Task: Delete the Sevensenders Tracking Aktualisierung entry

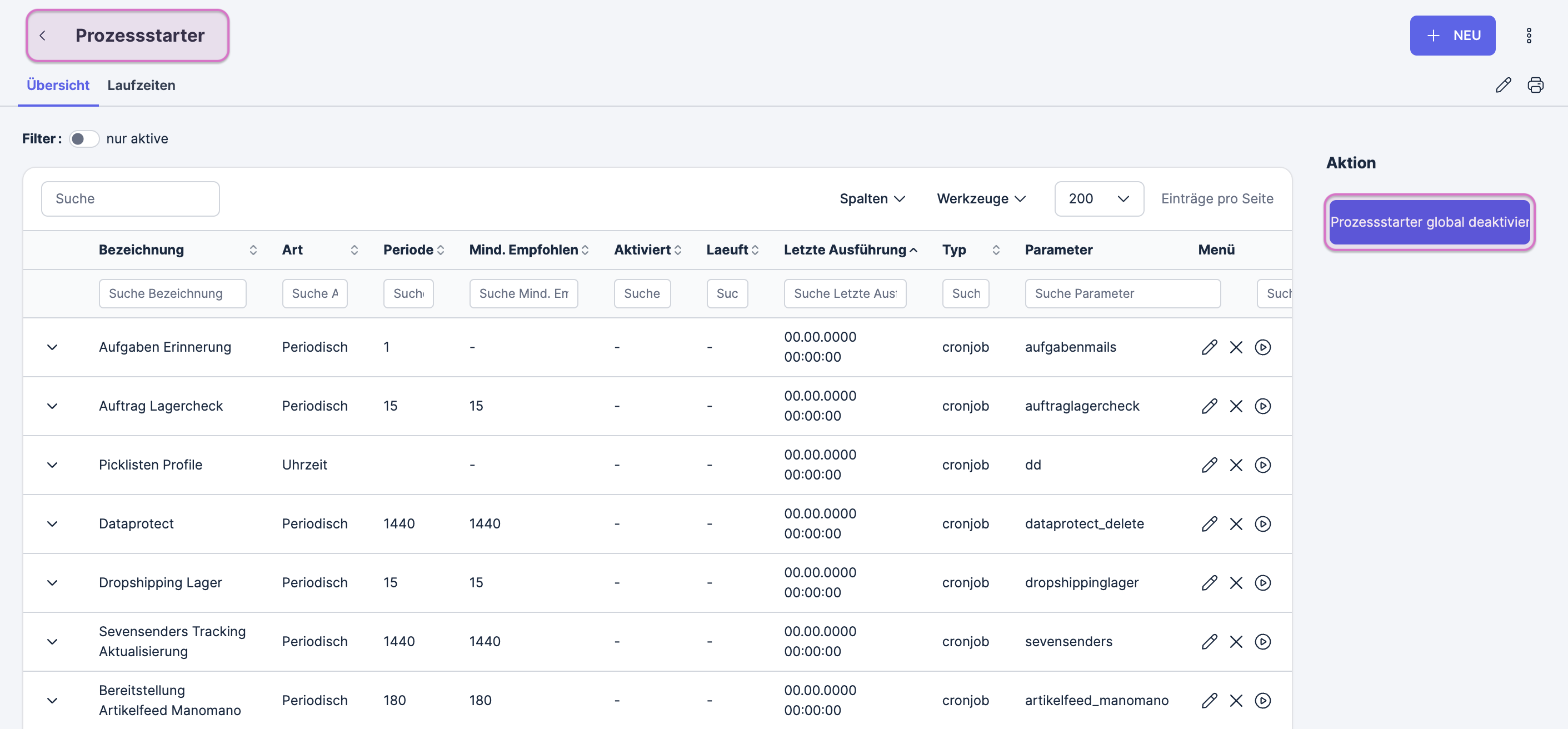Action: point(1236,641)
